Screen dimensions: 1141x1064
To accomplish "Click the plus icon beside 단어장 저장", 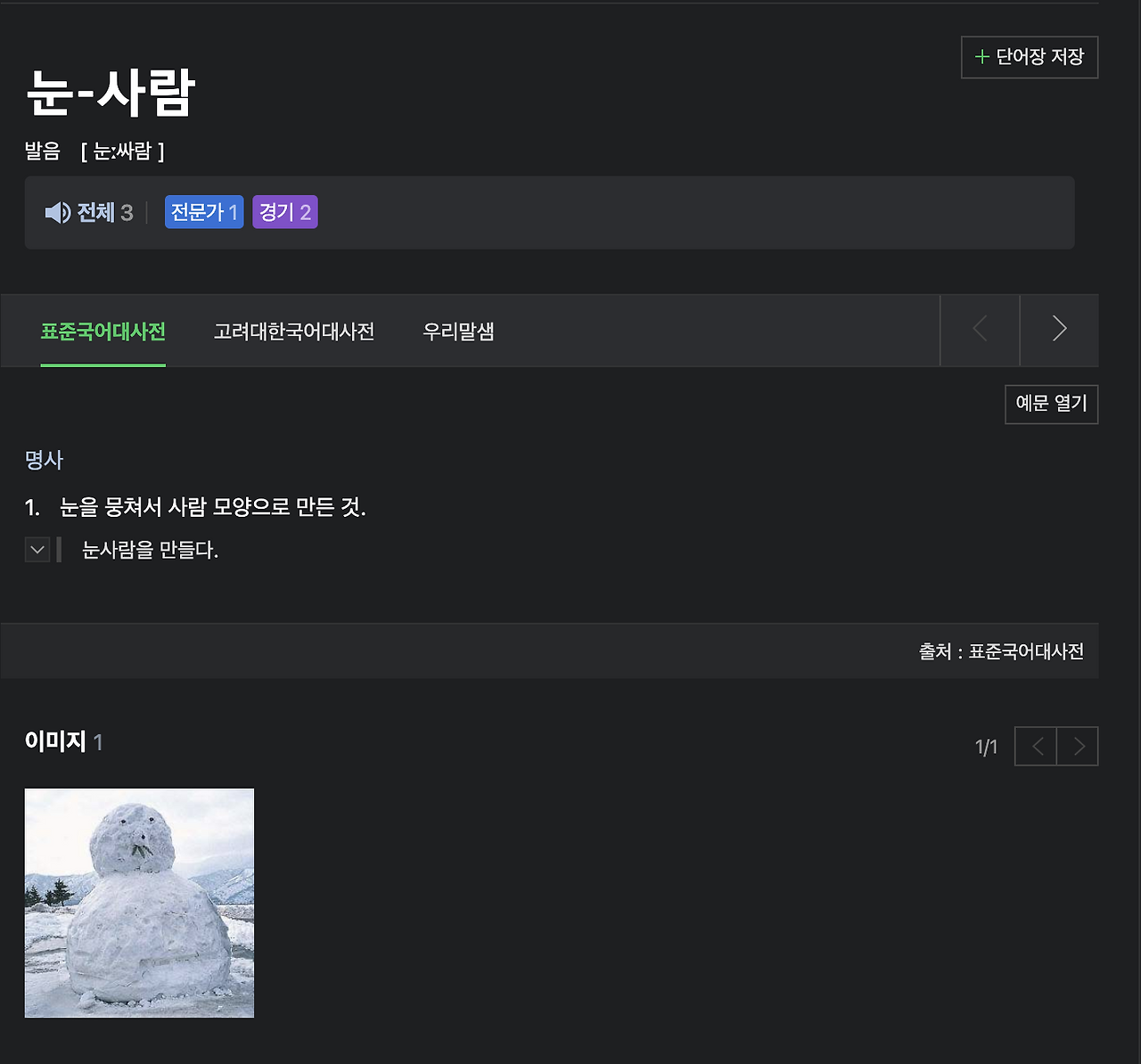I will tap(981, 56).
